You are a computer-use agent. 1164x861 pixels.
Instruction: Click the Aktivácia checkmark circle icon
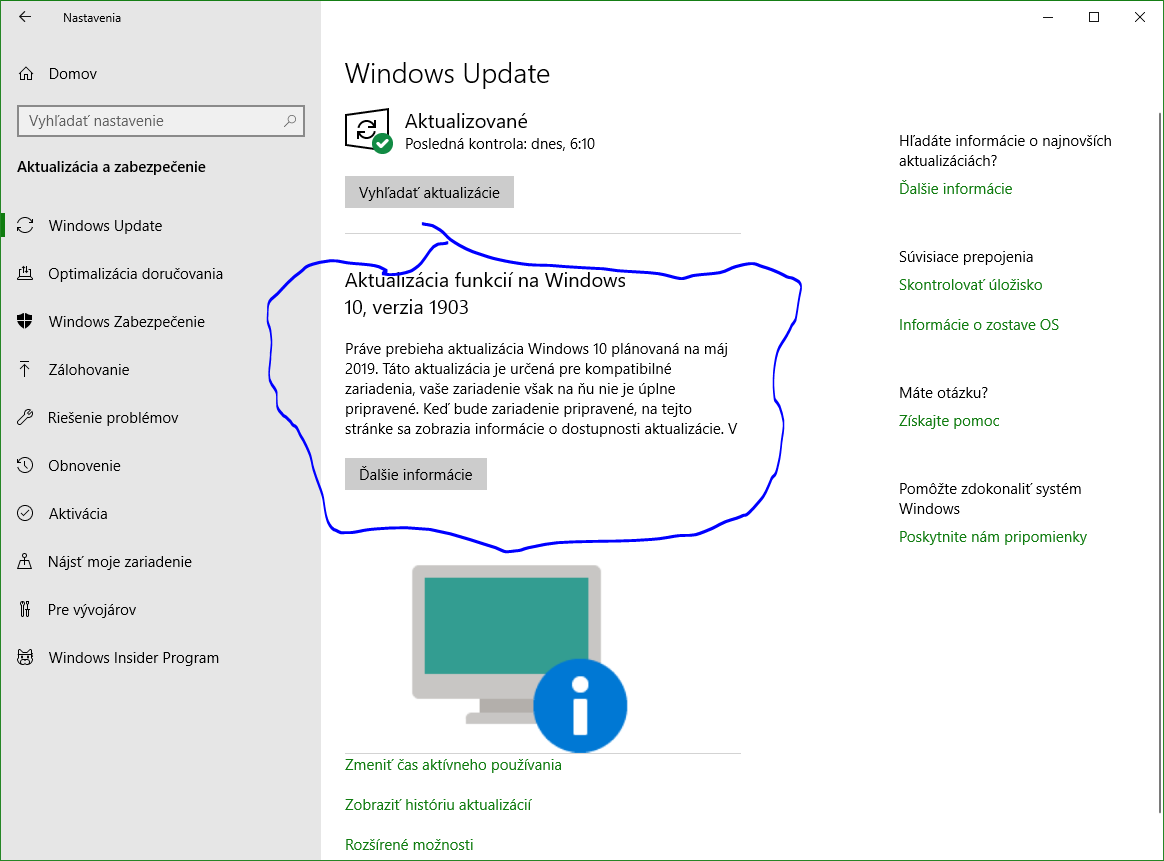25,513
